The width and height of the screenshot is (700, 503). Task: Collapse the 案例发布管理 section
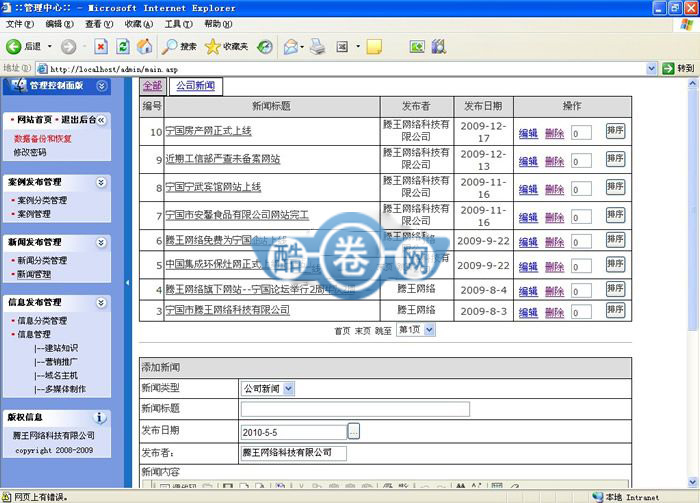[x=101, y=182]
